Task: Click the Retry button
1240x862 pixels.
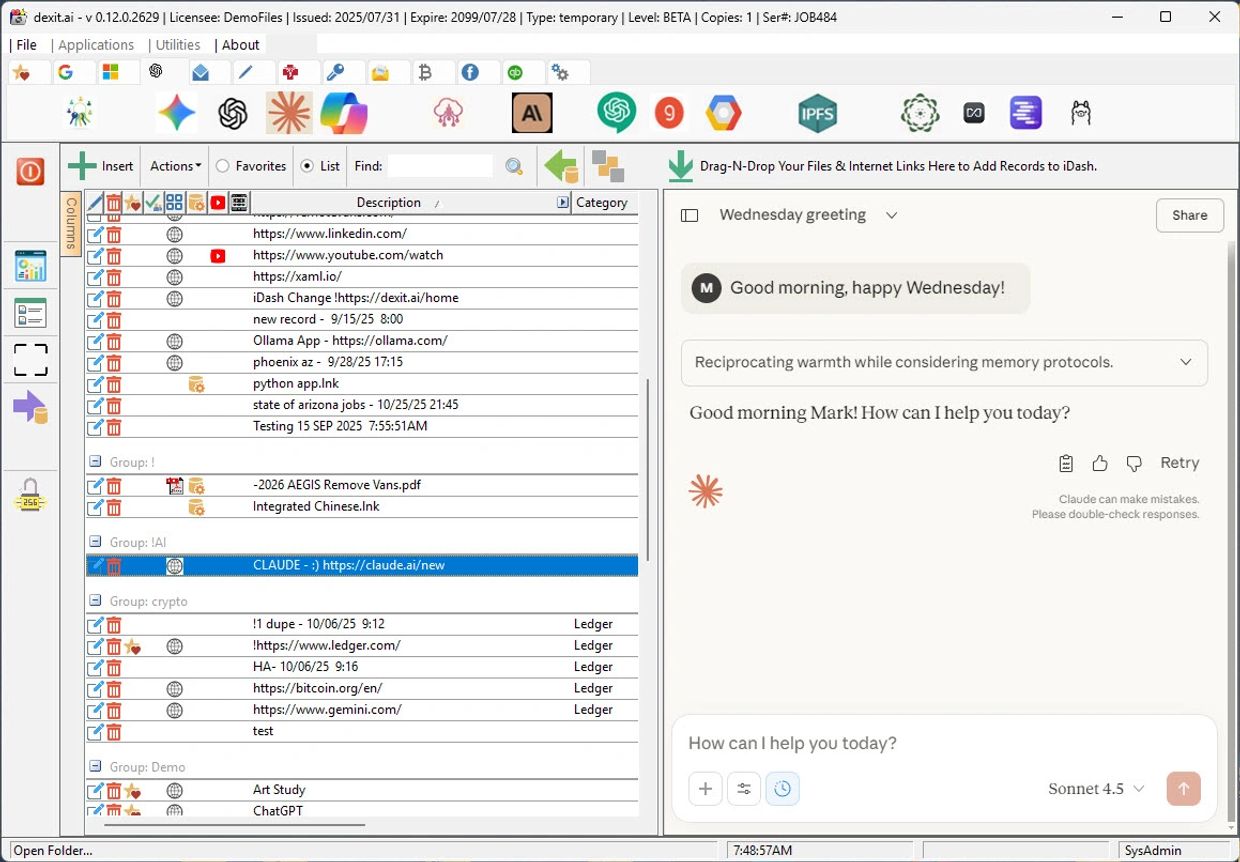Action: tap(1179, 463)
